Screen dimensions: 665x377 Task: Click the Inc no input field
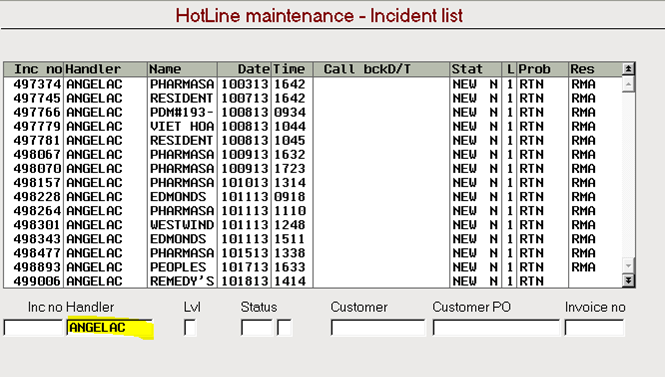(33, 327)
